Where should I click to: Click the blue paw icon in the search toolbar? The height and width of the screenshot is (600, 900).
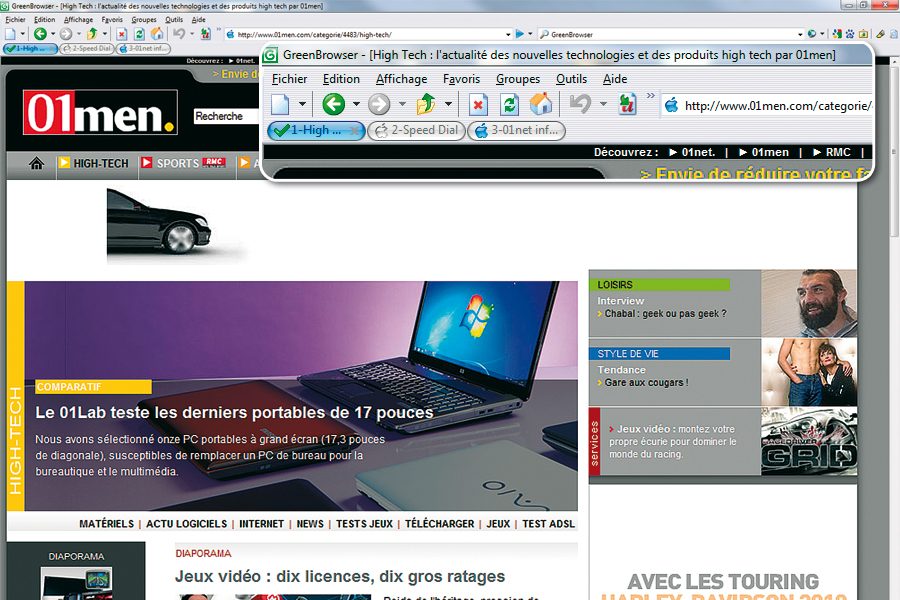pyautogui.click(x=849, y=34)
